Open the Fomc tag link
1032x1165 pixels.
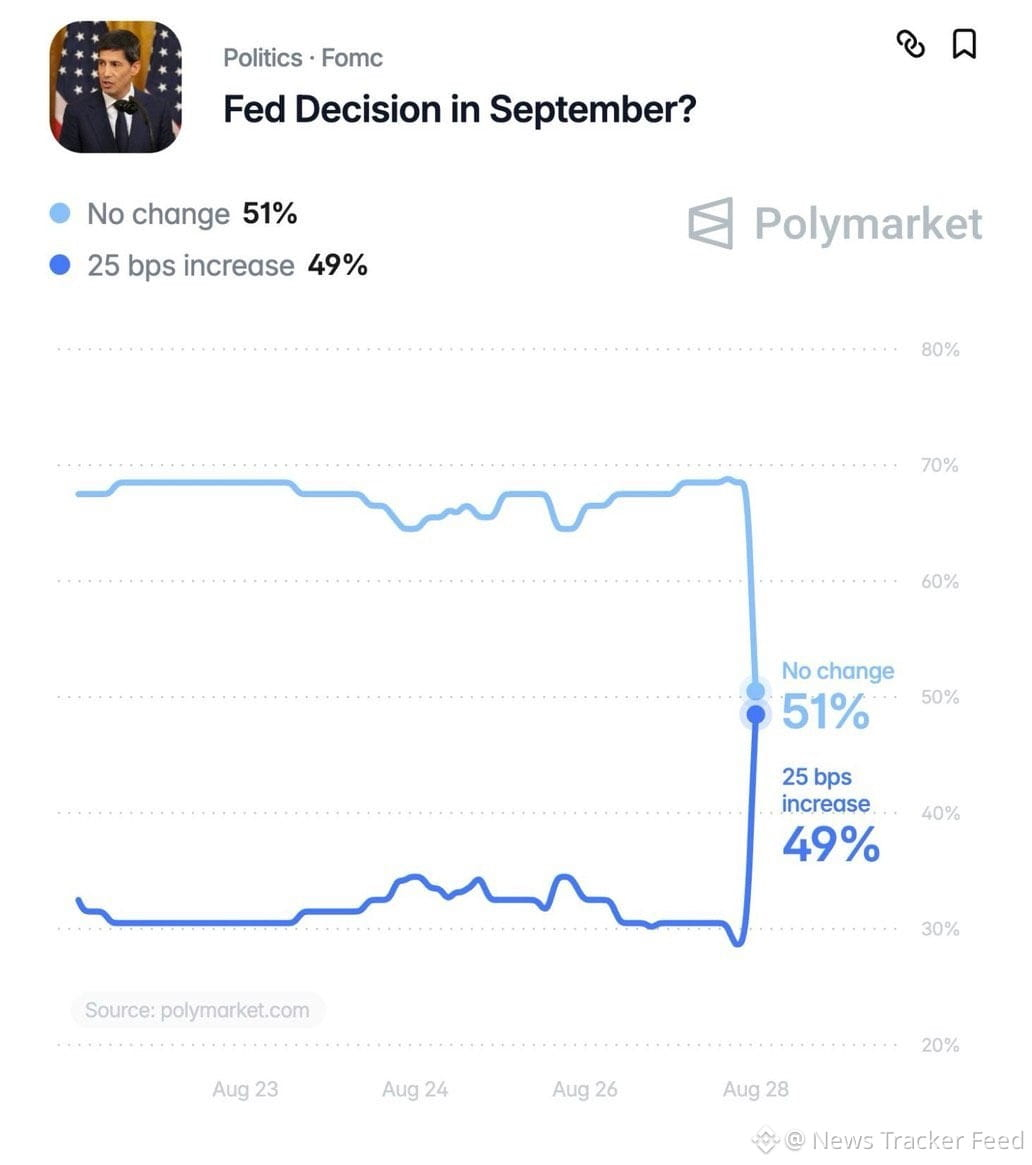tap(352, 58)
